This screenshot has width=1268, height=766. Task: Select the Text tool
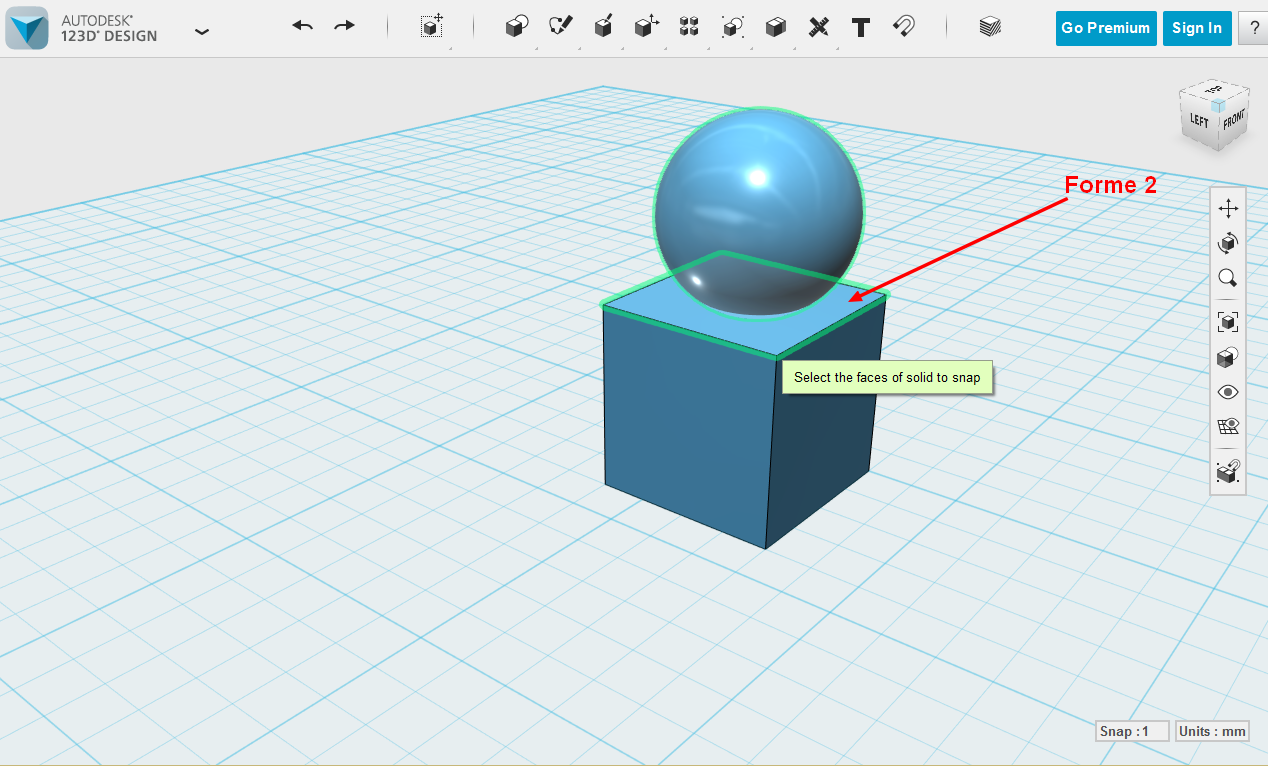tap(861, 27)
